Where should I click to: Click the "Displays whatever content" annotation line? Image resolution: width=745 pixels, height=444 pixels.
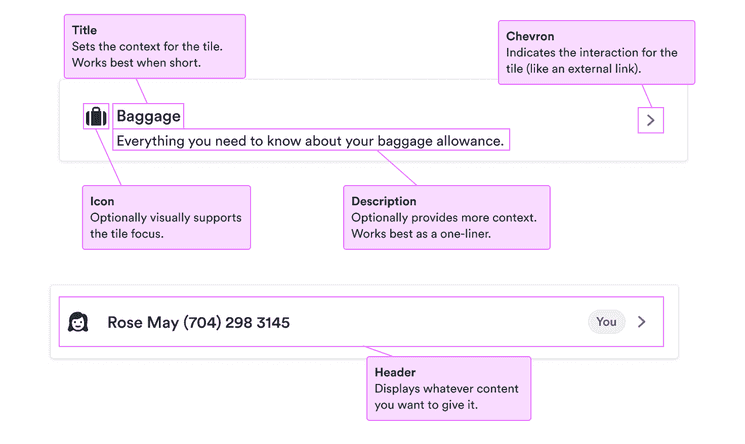(447, 389)
